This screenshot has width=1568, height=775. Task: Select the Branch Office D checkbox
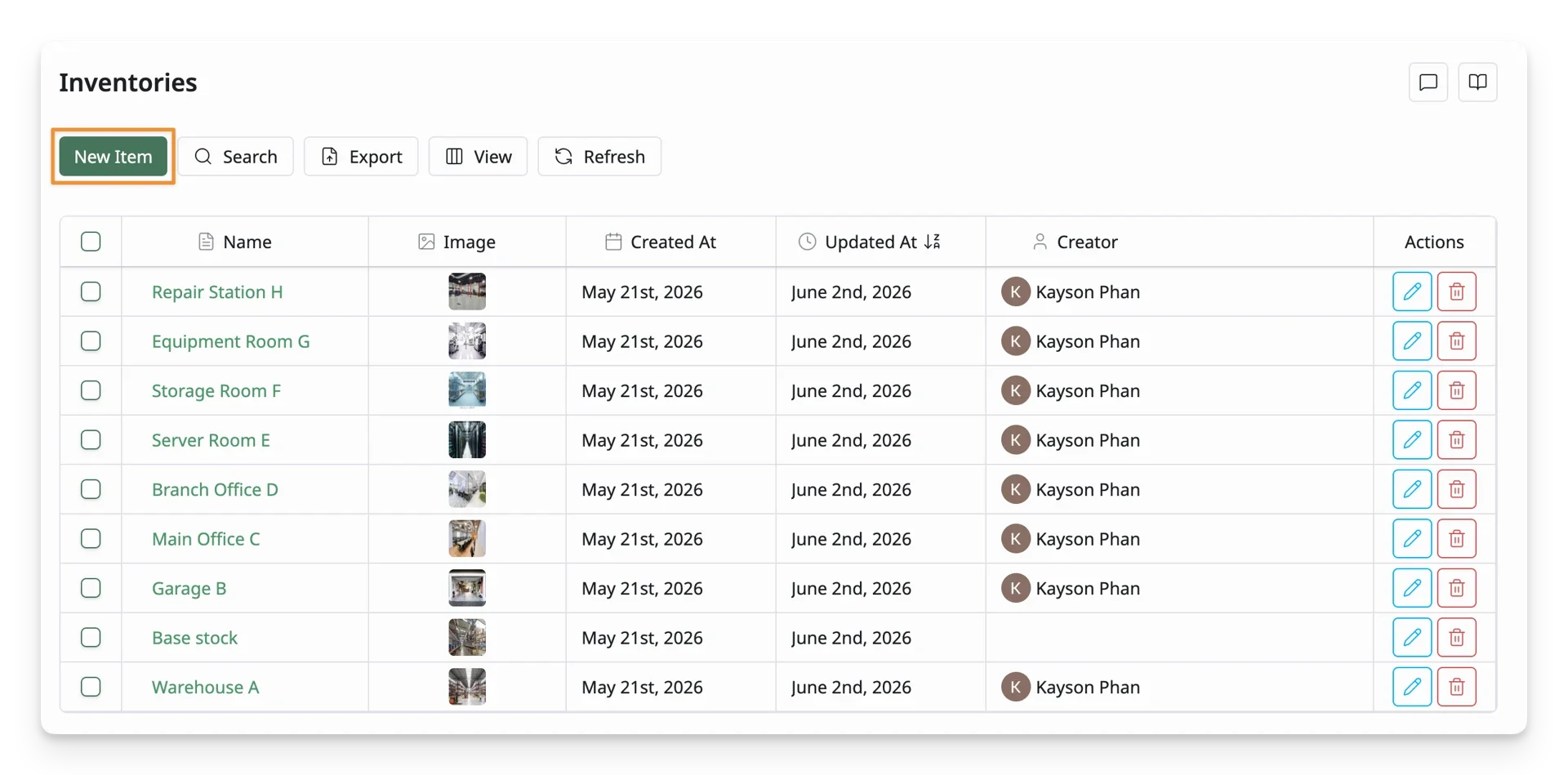pos(91,489)
